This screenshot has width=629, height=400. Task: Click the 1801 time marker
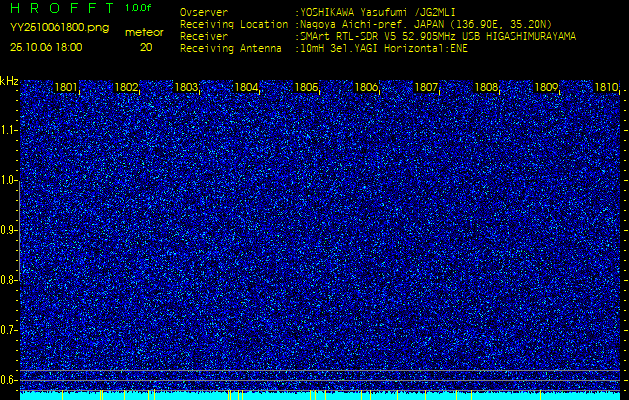tap(66, 87)
